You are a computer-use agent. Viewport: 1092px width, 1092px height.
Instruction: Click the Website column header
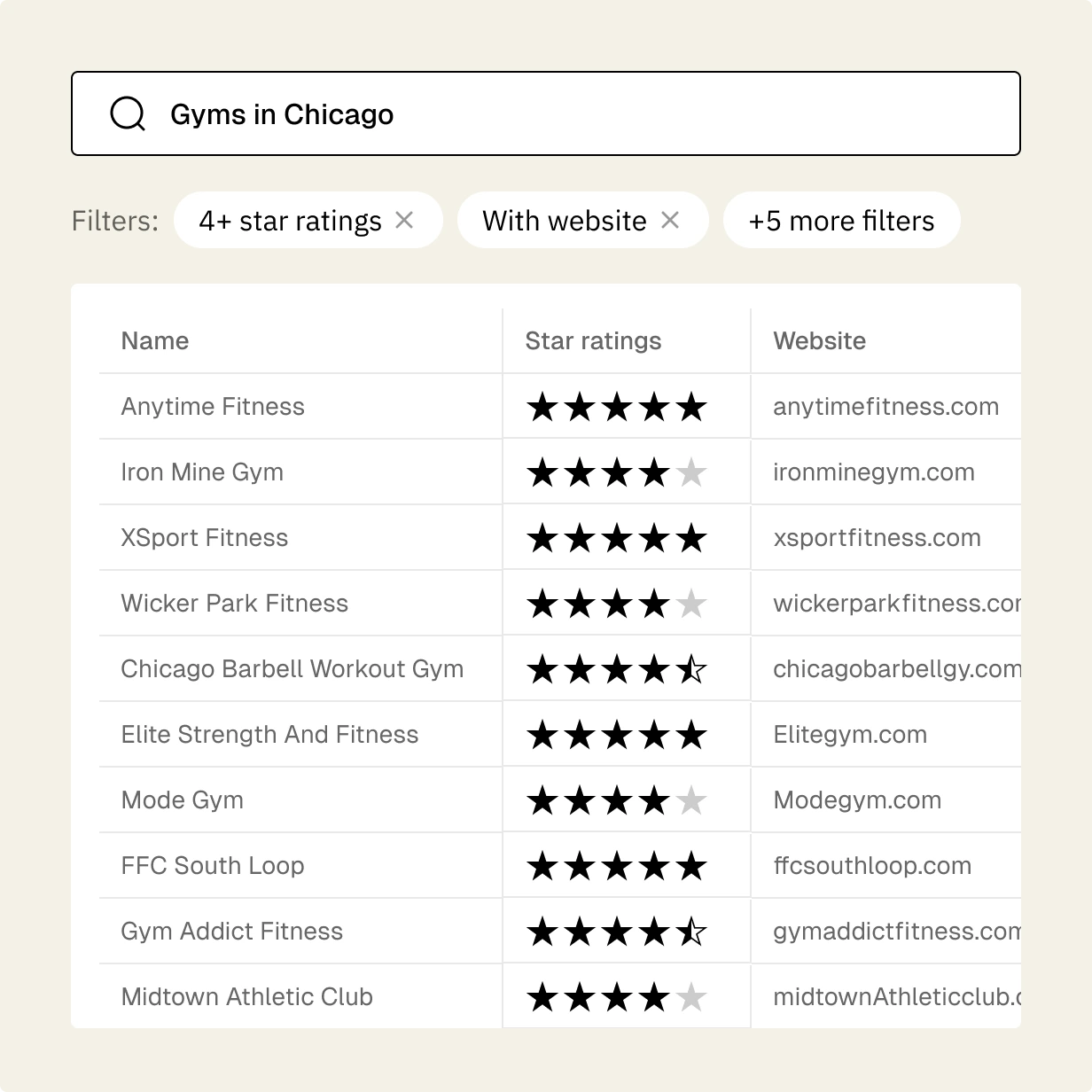(x=819, y=341)
